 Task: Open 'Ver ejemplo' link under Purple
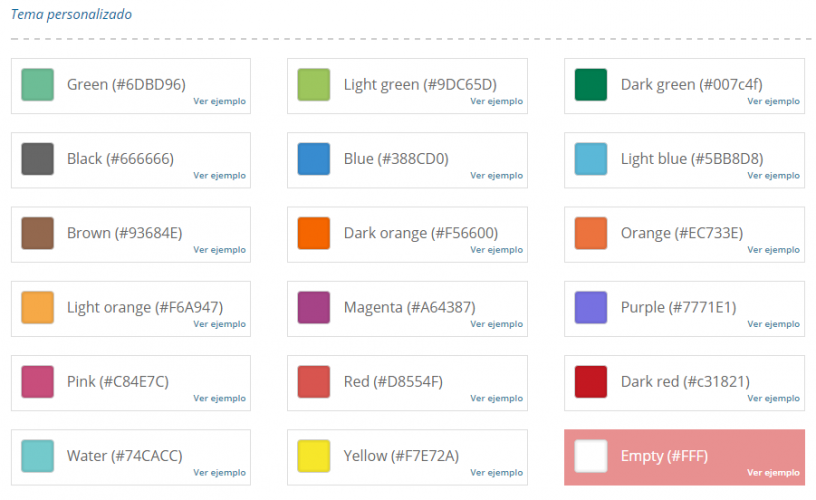[773, 324]
